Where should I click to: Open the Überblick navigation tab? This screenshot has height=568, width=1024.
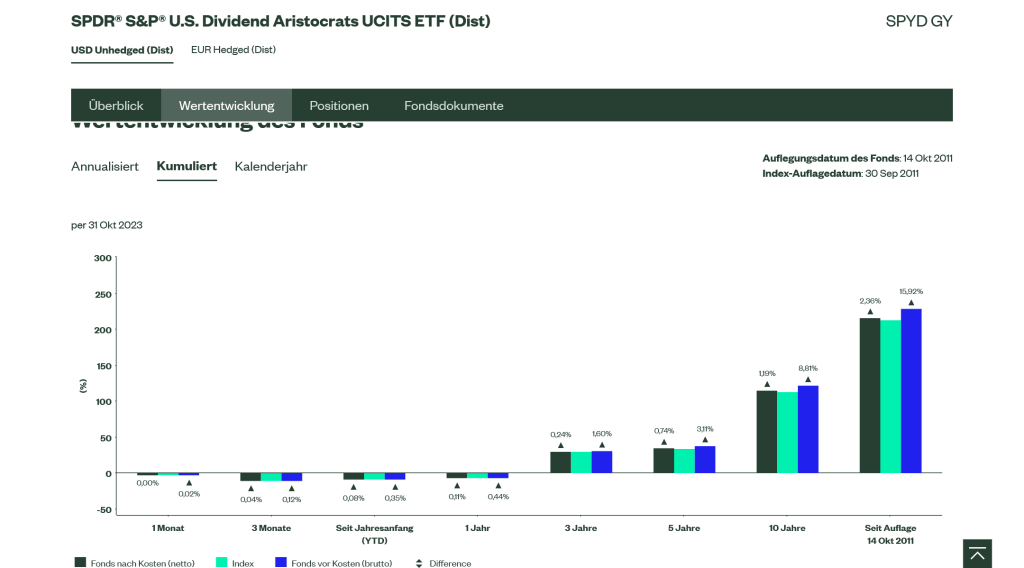tap(116, 105)
